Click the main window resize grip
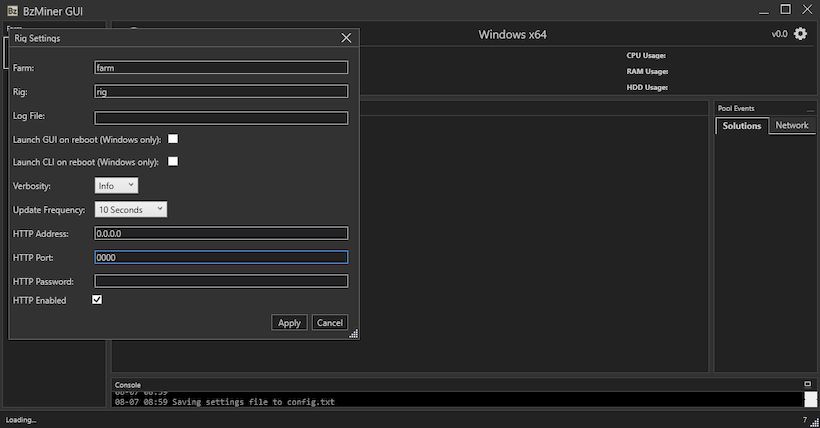Image resolution: width=820 pixels, height=428 pixels. tap(814, 422)
